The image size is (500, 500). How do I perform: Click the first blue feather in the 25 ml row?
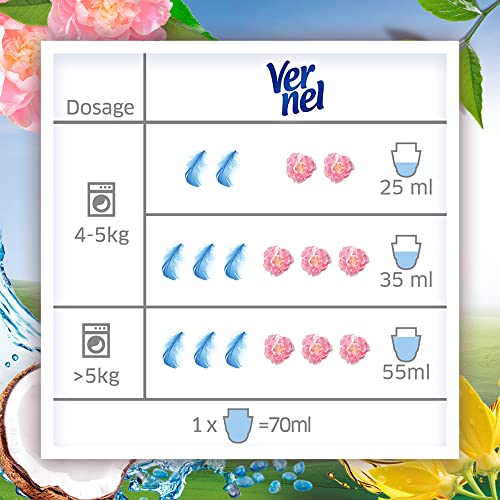click(x=196, y=168)
